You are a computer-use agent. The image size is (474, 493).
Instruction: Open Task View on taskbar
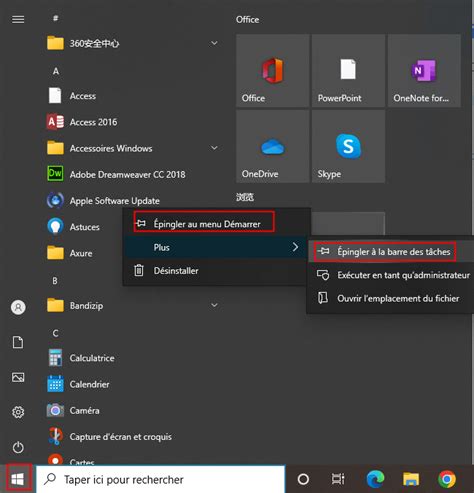tap(338, 480)
